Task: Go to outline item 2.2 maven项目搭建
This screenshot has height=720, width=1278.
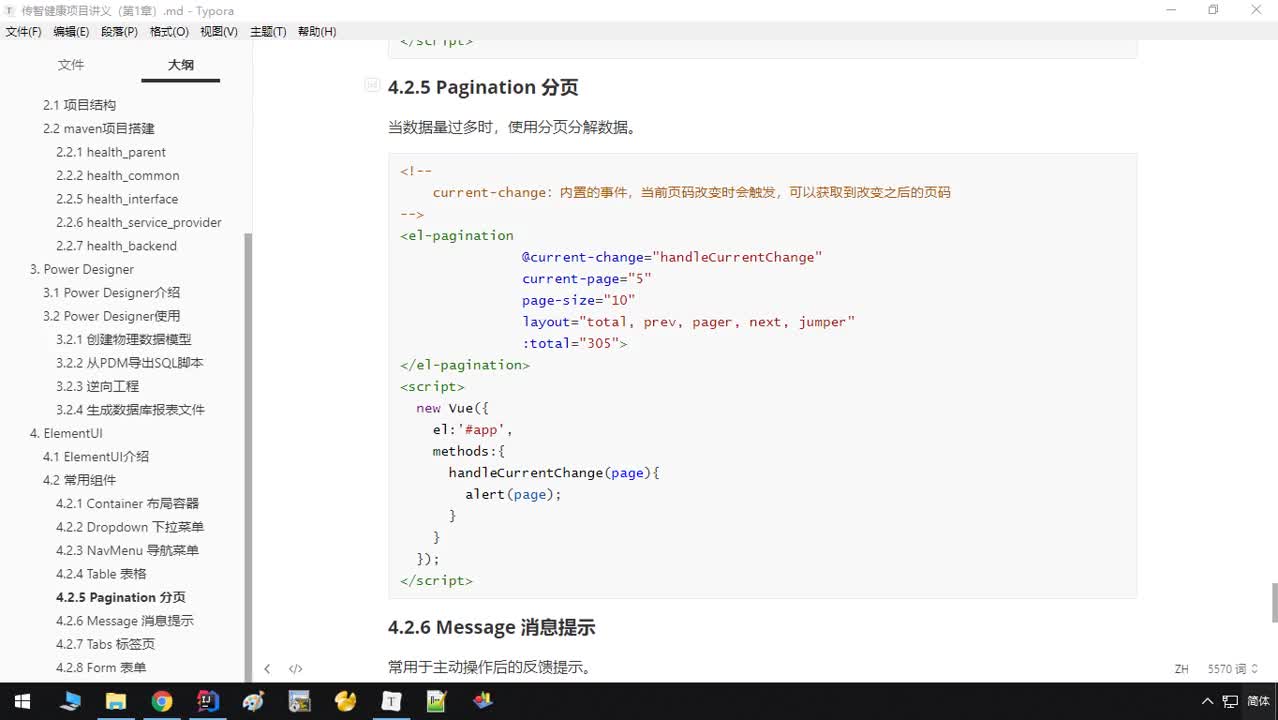Action: tap(99, 128)
